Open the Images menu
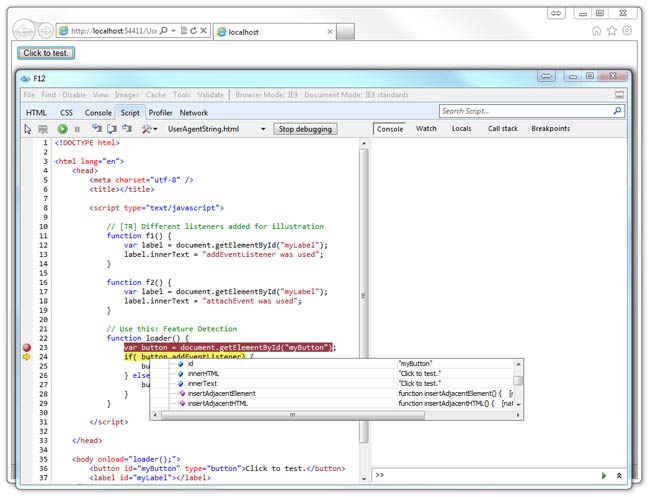The height and width of the screenshot is (497, 650). [x=127, y=95]
